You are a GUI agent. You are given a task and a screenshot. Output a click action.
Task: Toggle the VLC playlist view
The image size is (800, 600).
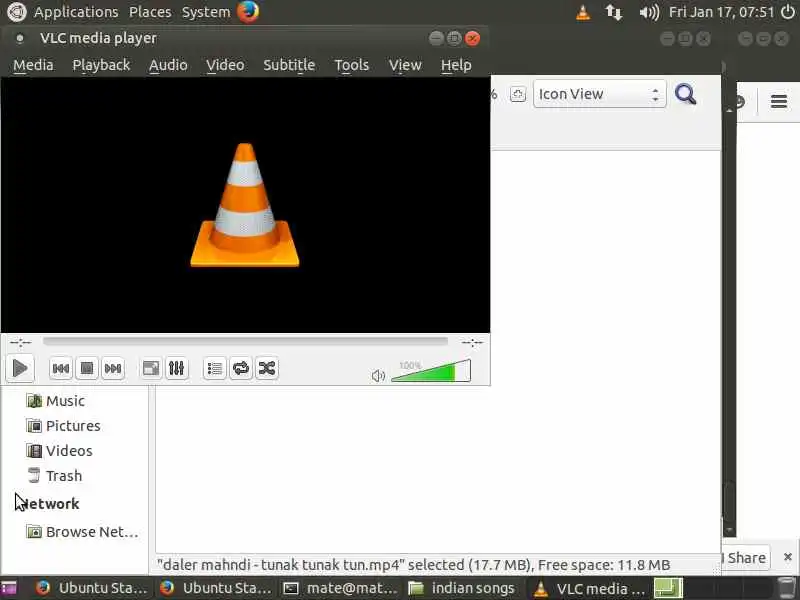[215, 368]
